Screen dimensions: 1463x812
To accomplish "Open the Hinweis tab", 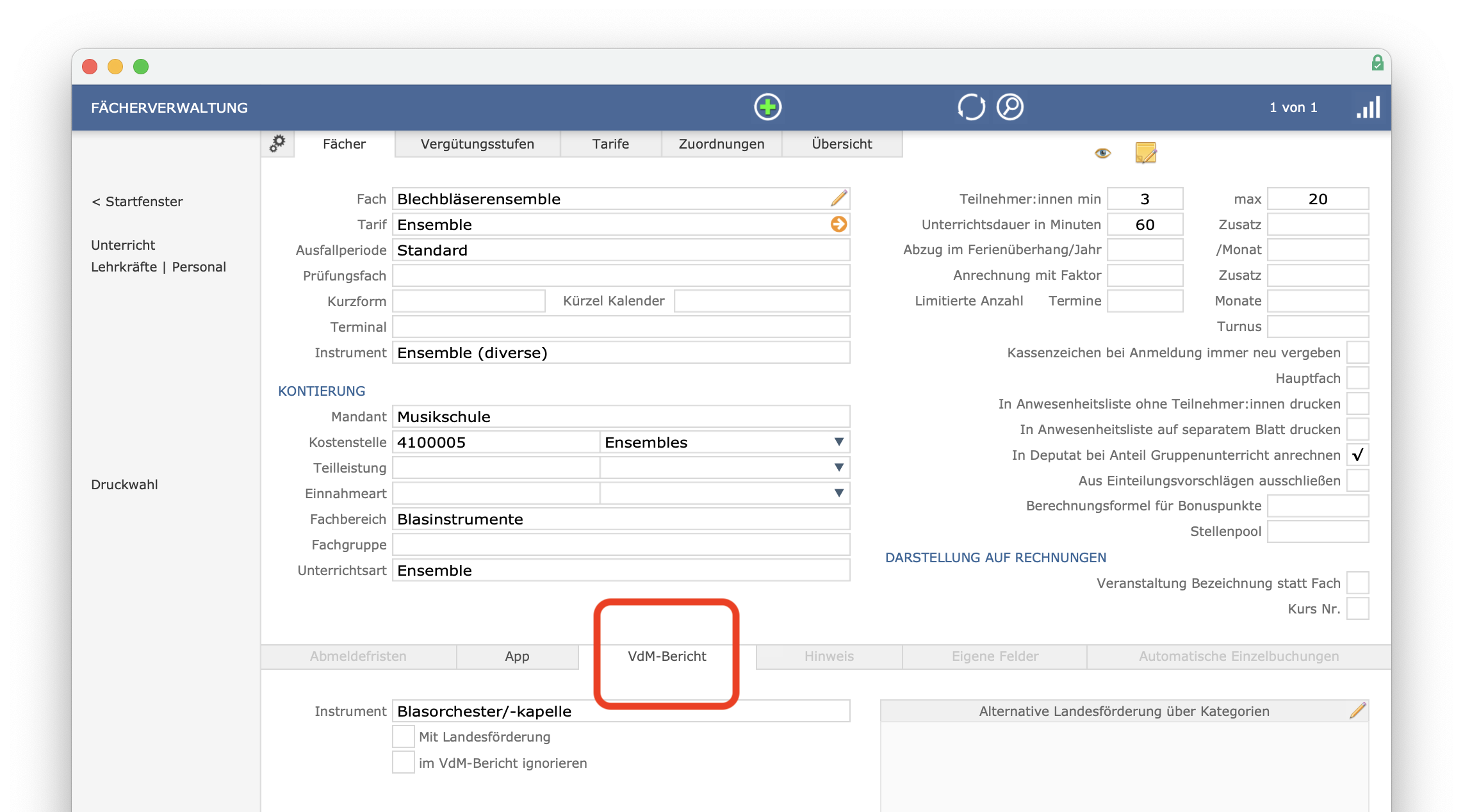I will tap(829, 656).
